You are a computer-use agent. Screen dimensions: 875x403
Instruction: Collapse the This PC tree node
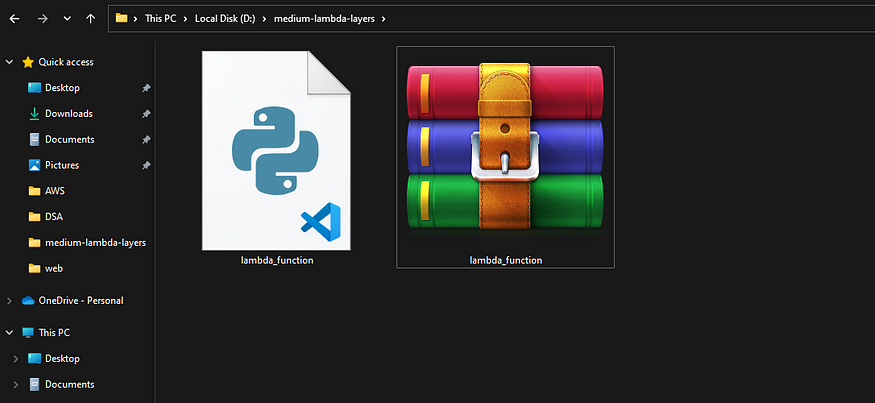click(x=9, y=333)
